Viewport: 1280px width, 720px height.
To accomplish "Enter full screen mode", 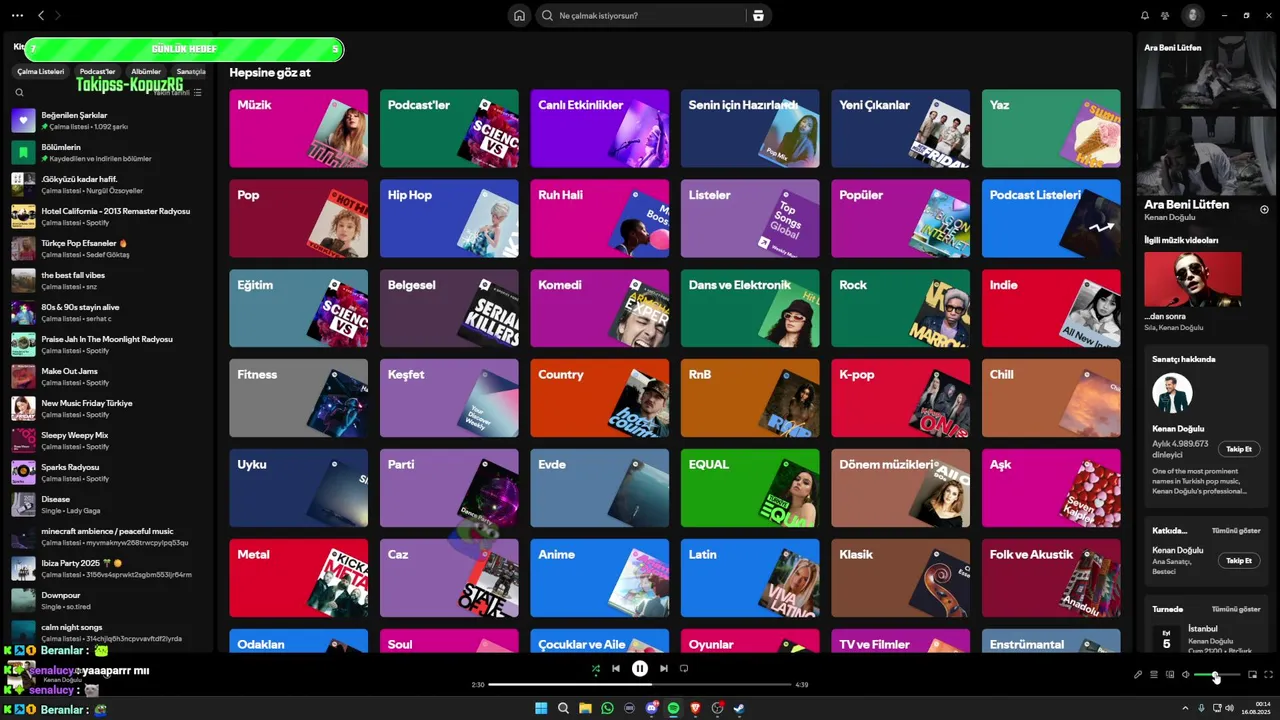I will coord(1268,675).
